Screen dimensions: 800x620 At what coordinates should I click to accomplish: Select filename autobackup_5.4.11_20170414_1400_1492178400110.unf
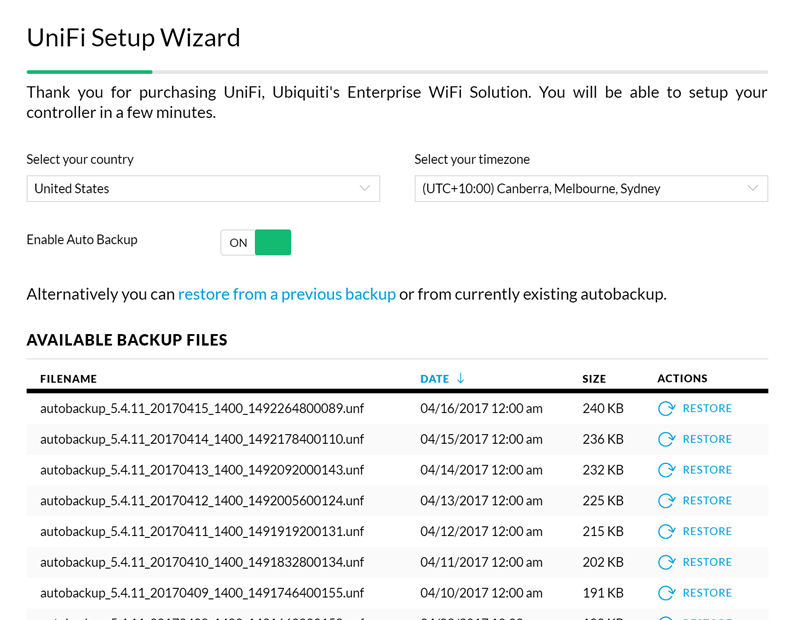pyautogui.click(x=202, y=439)
